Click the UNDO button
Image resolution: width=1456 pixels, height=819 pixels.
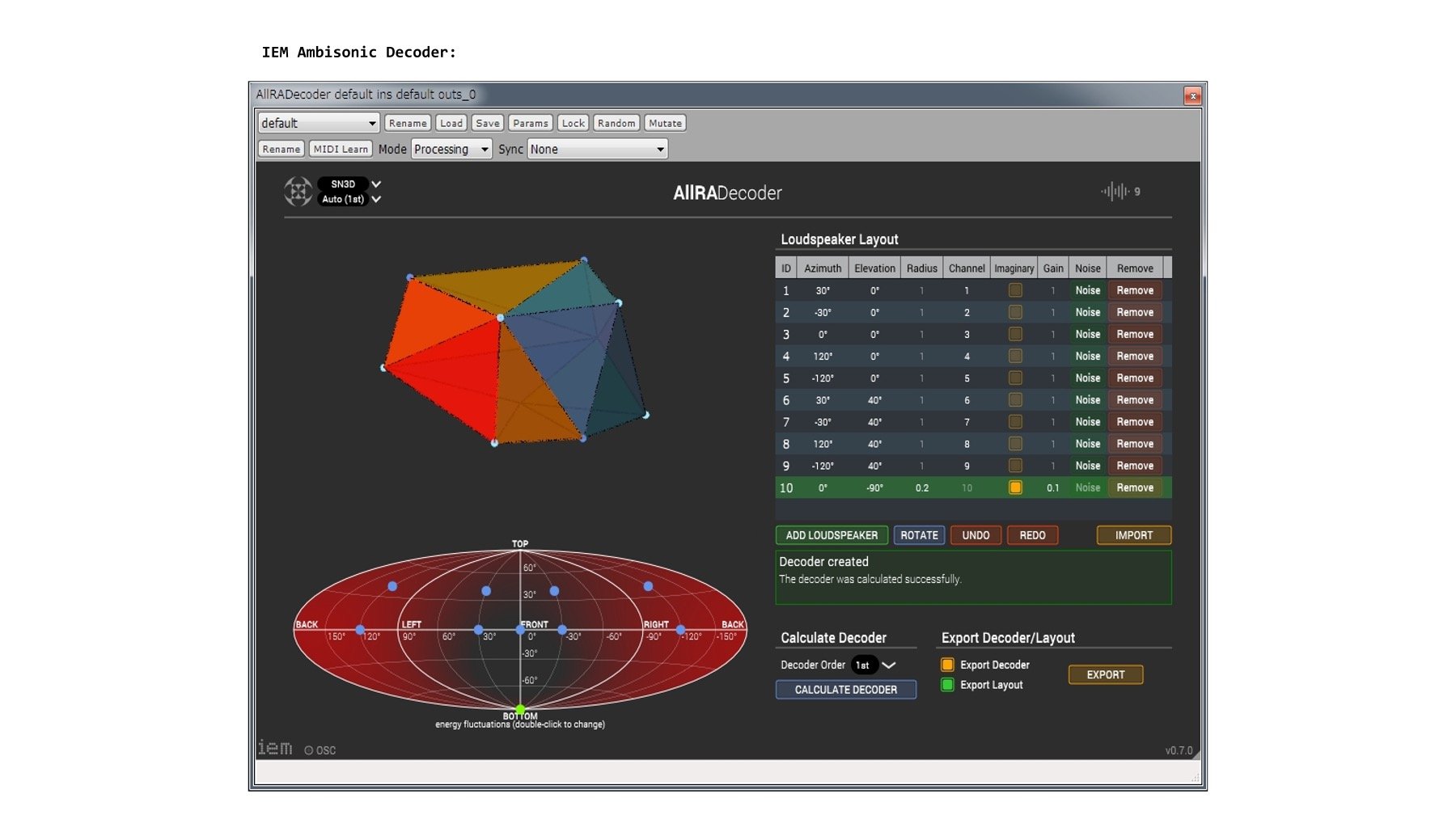pos(976,535)
